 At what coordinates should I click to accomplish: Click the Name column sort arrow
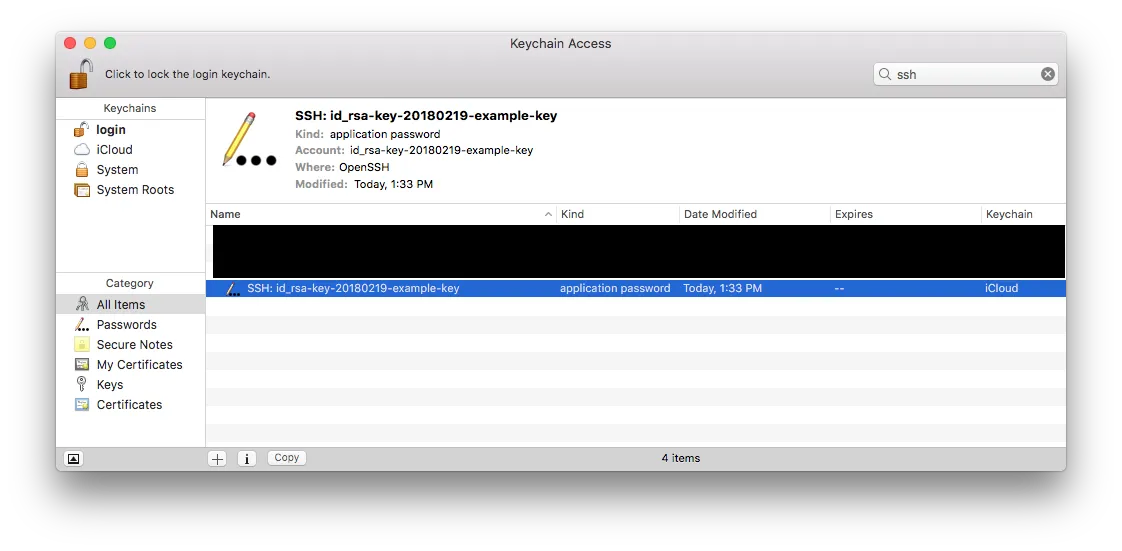[x=548, y=214]
